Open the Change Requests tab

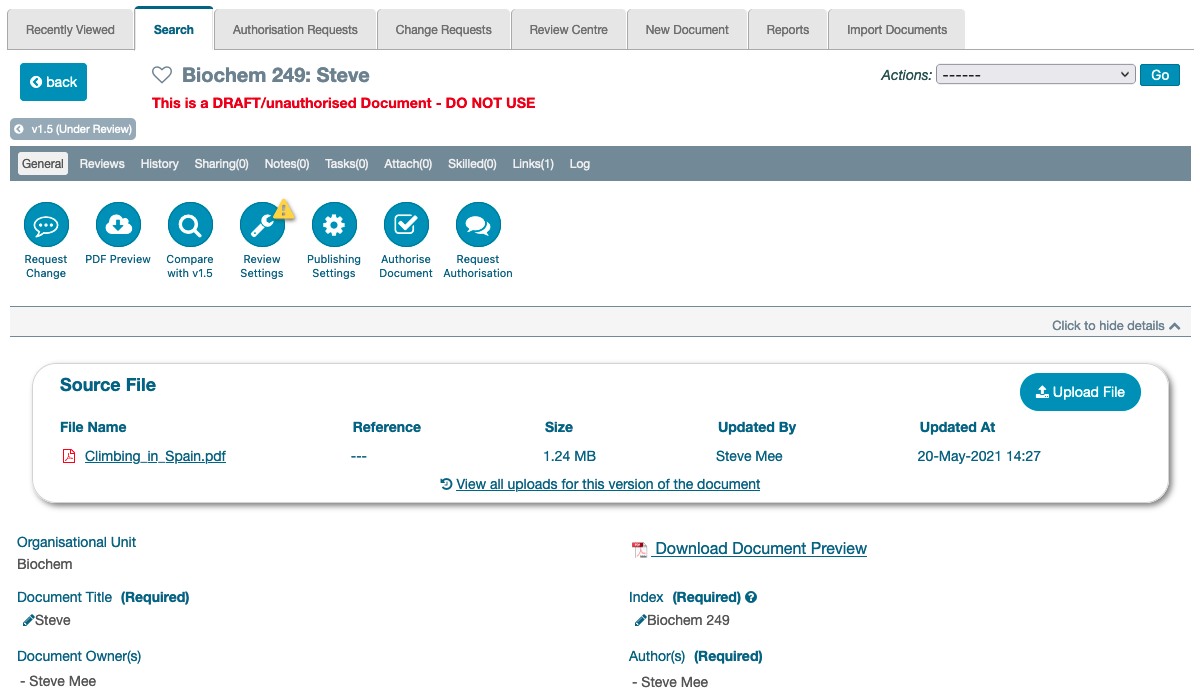pos(444,30)
